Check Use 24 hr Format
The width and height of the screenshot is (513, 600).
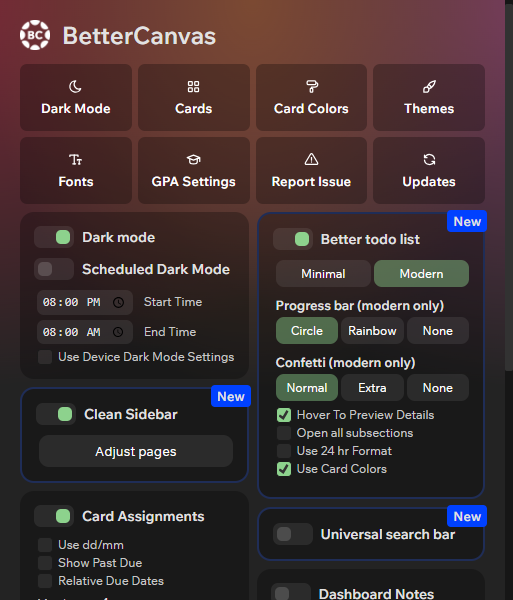pos(284,451)
